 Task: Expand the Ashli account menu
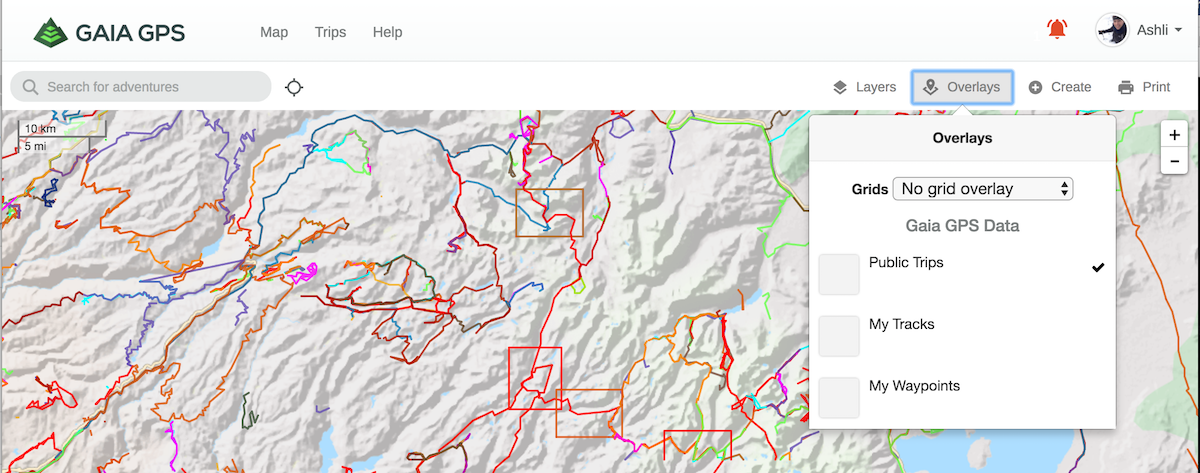click(1139, 30)
